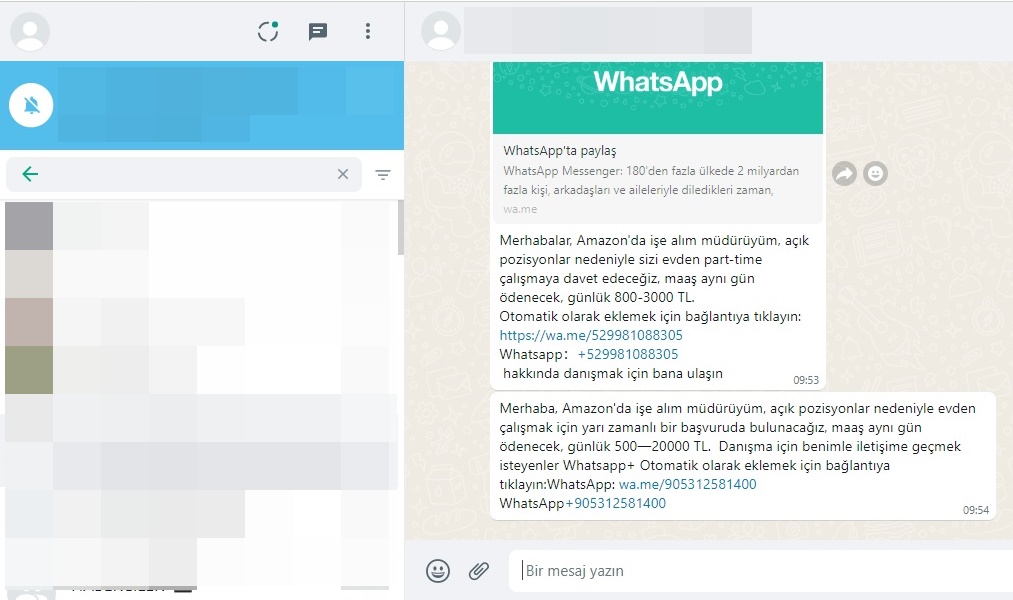This screenshot has width=1013, height=600.
Task: Click the back arrow in the search bar
Action: click(30, 174)
